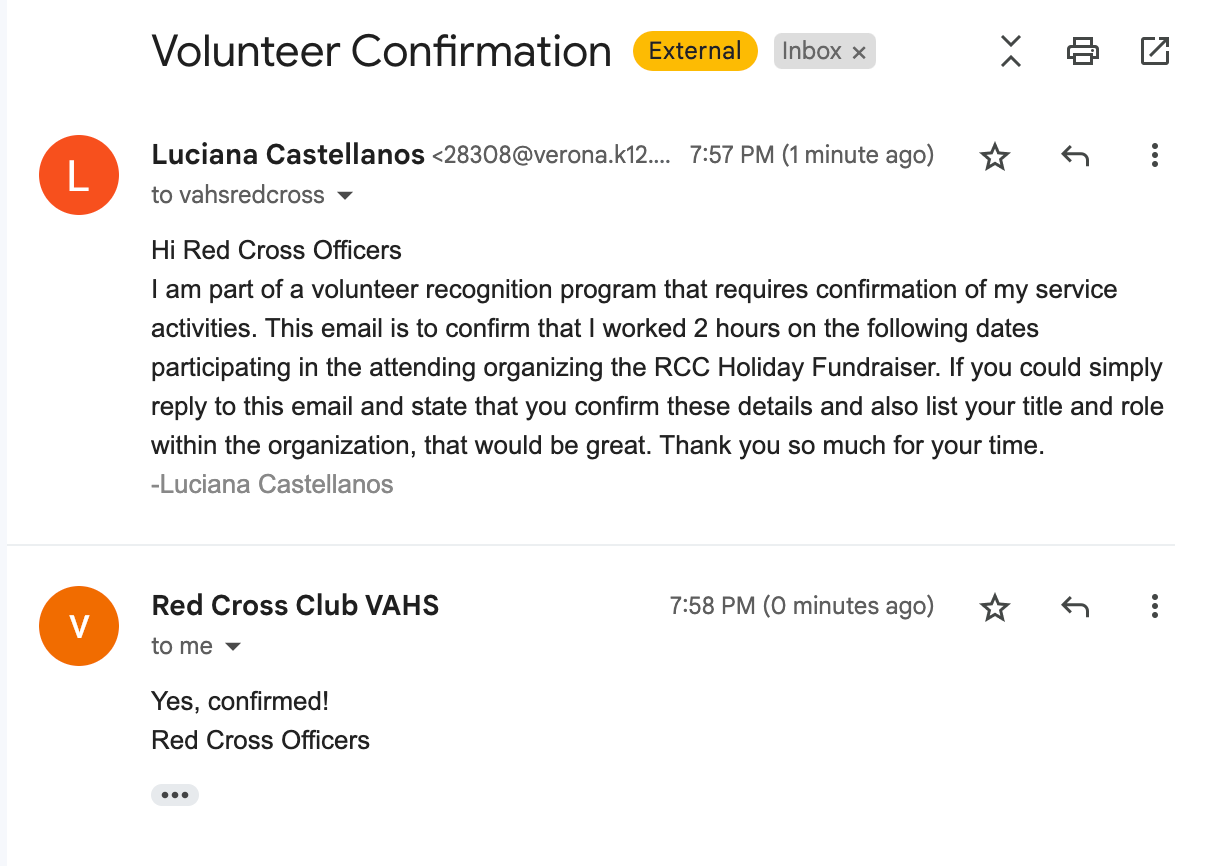Show trimmed content ellipsis button
Viewport: 1207px width, 866px height.
[x=175, y=795]
